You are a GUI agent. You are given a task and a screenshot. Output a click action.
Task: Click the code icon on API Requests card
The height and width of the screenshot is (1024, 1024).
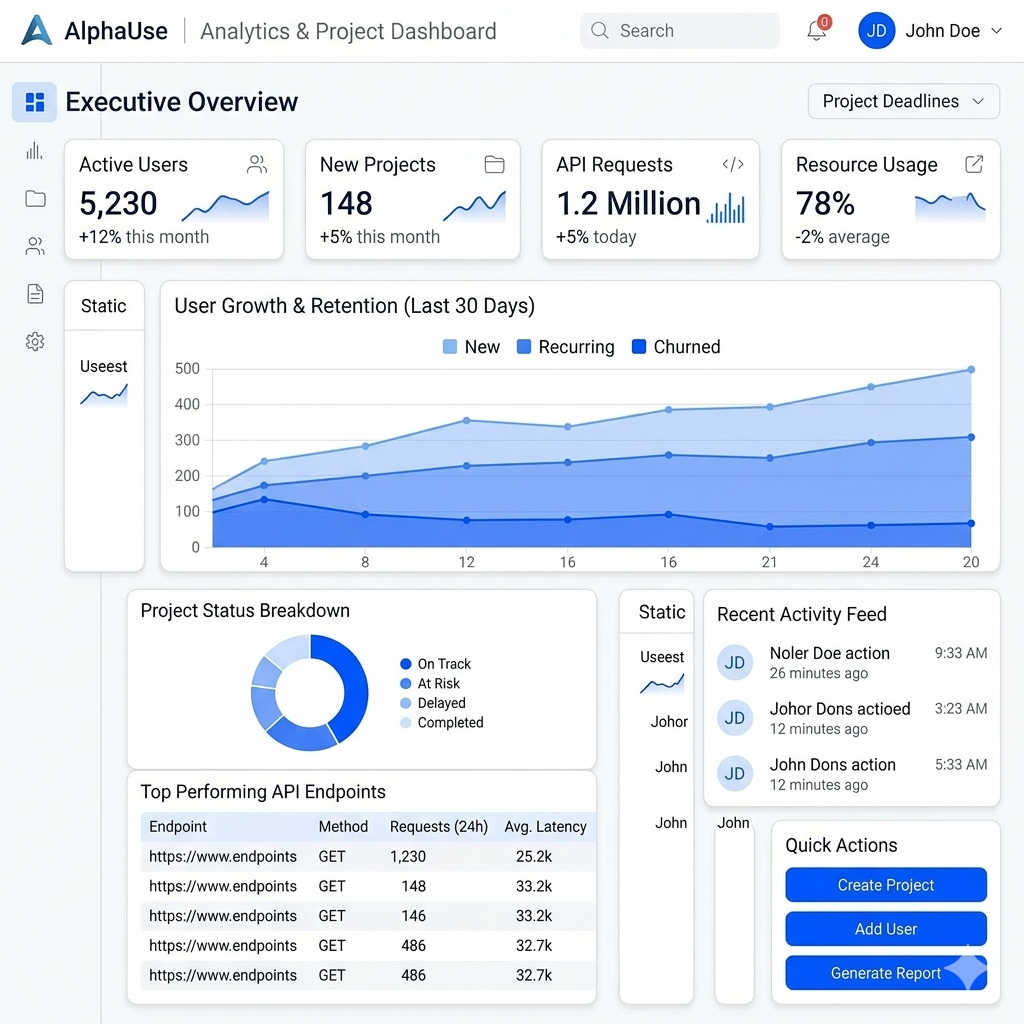pyautogui.click(x=732, y=165)
